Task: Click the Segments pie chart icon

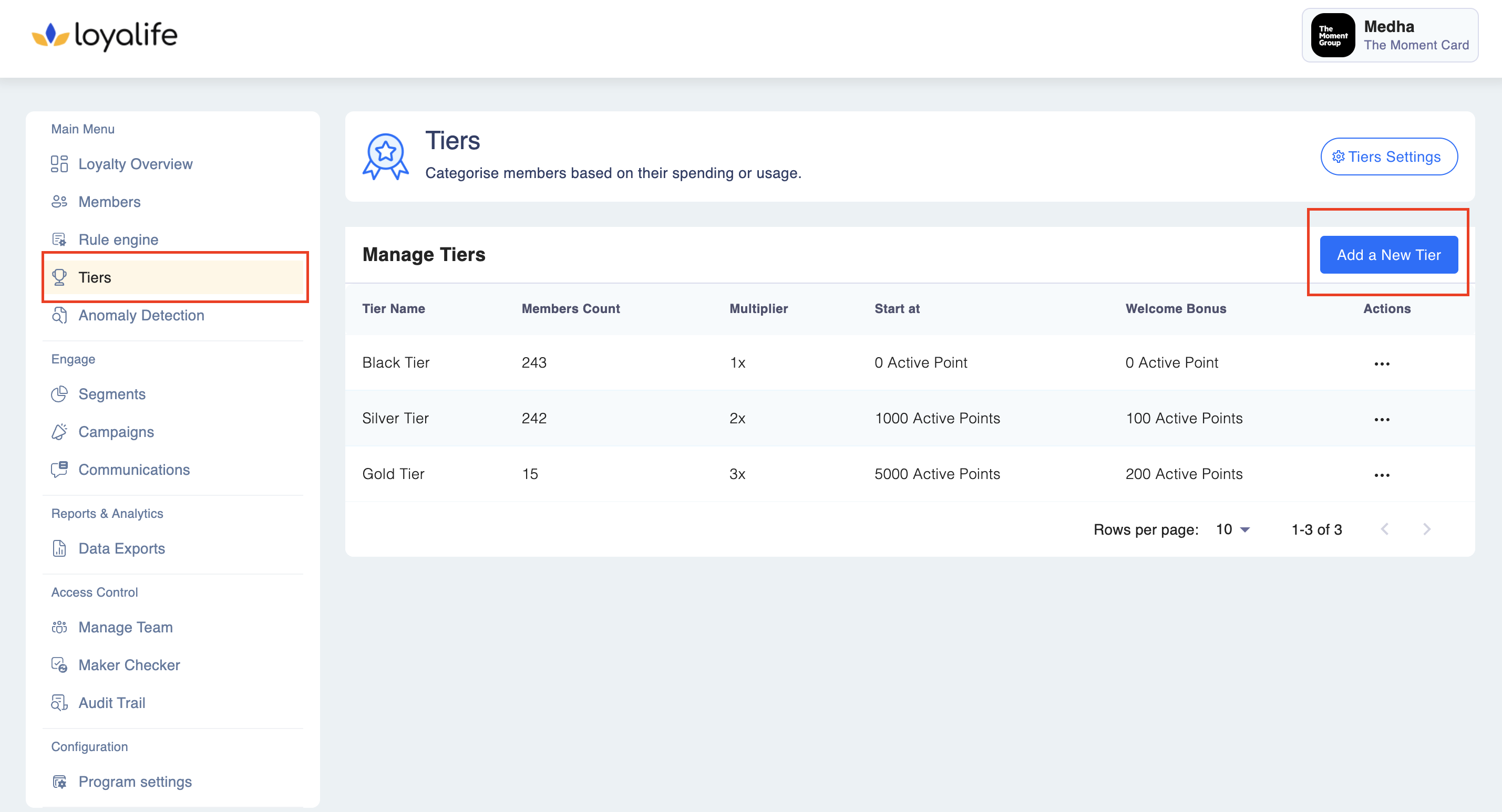Action: tap(59, 394)
